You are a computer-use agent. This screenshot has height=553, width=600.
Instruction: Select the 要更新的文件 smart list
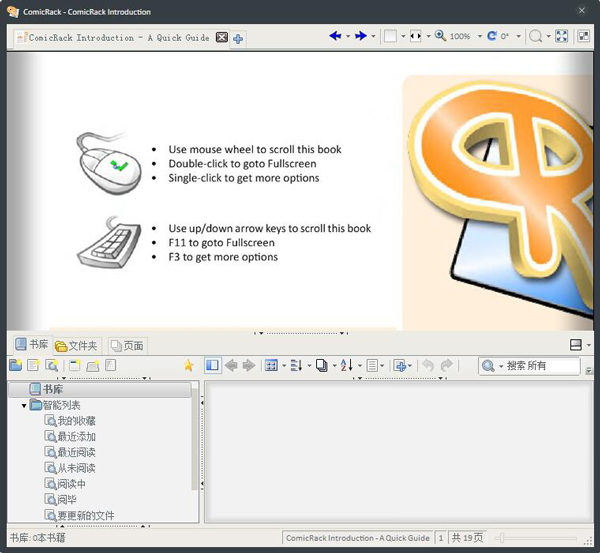pyautogui.click(x=79, y=515)
